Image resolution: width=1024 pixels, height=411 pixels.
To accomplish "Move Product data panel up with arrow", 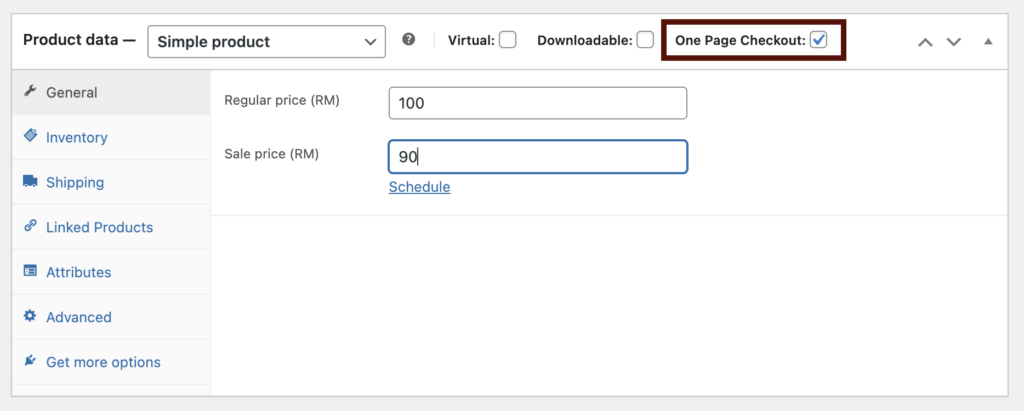I will click(x=925, y=42).
